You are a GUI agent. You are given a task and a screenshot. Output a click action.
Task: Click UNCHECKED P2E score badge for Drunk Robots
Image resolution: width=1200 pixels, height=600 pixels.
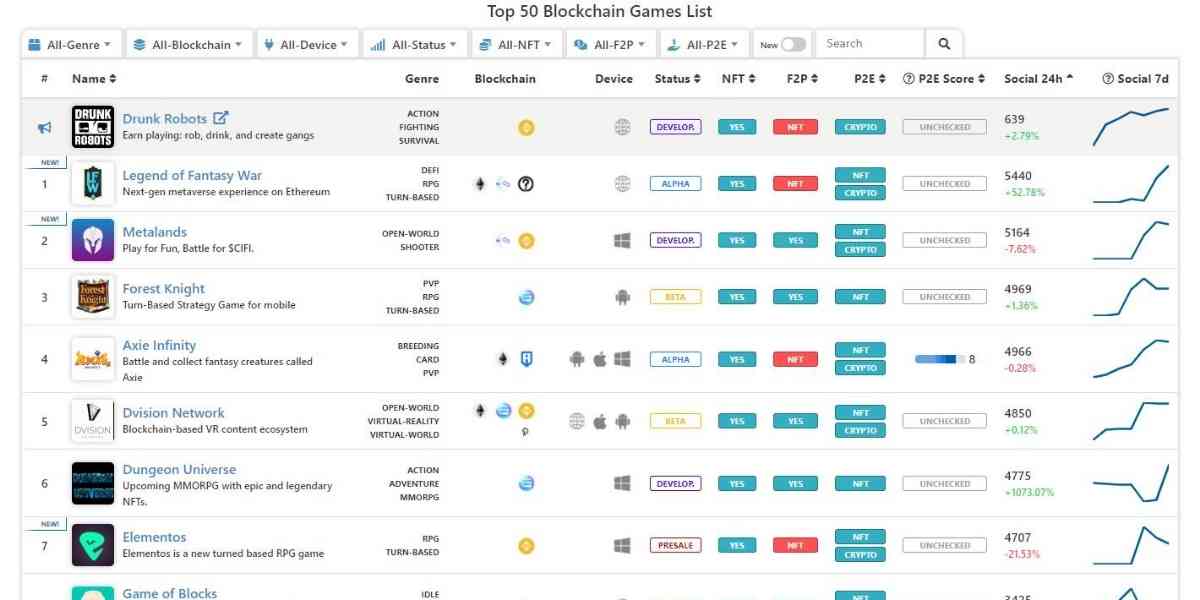click(945, 127)
